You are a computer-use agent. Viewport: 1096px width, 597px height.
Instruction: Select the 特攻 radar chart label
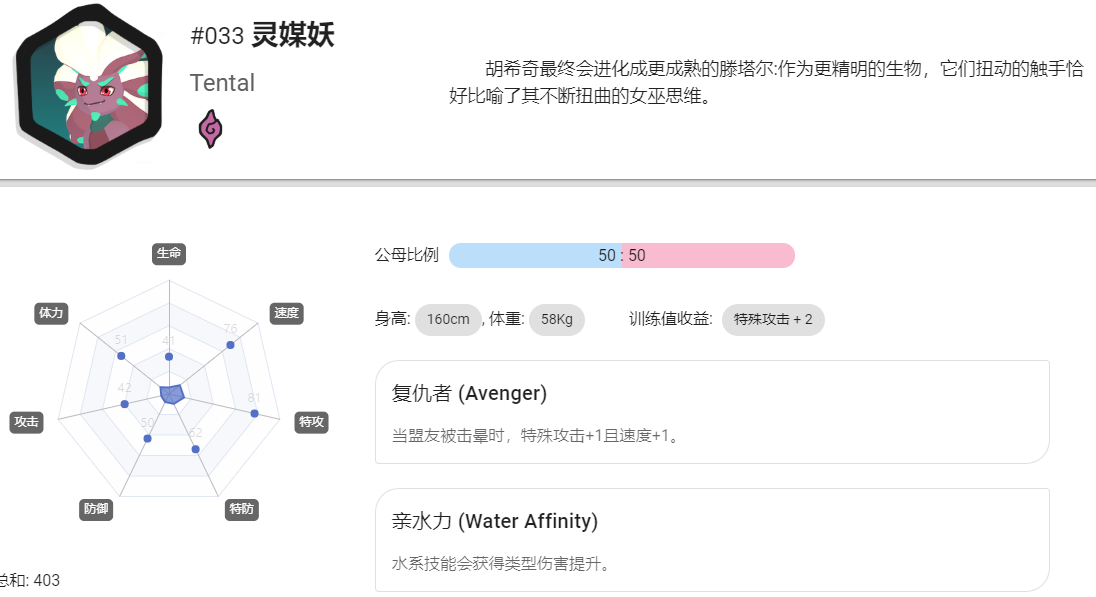pos(312,422)
